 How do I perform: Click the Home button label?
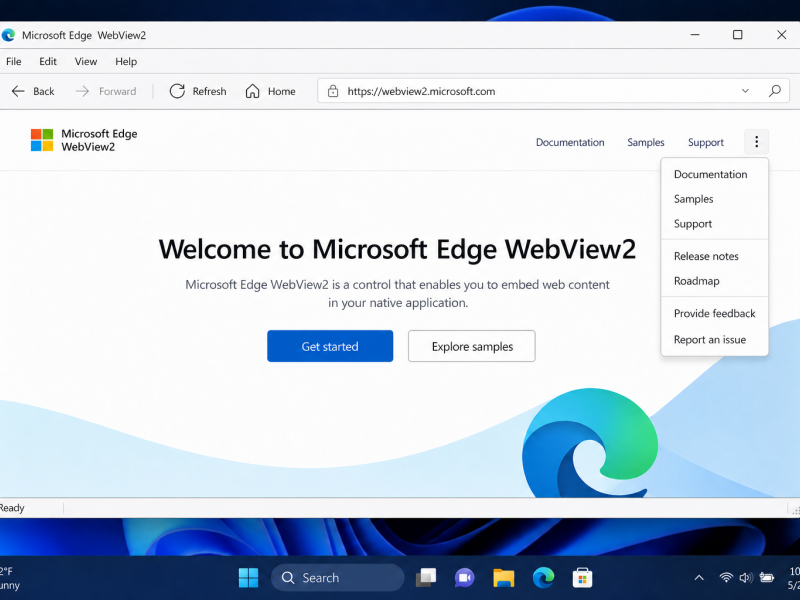pos(282,91)
